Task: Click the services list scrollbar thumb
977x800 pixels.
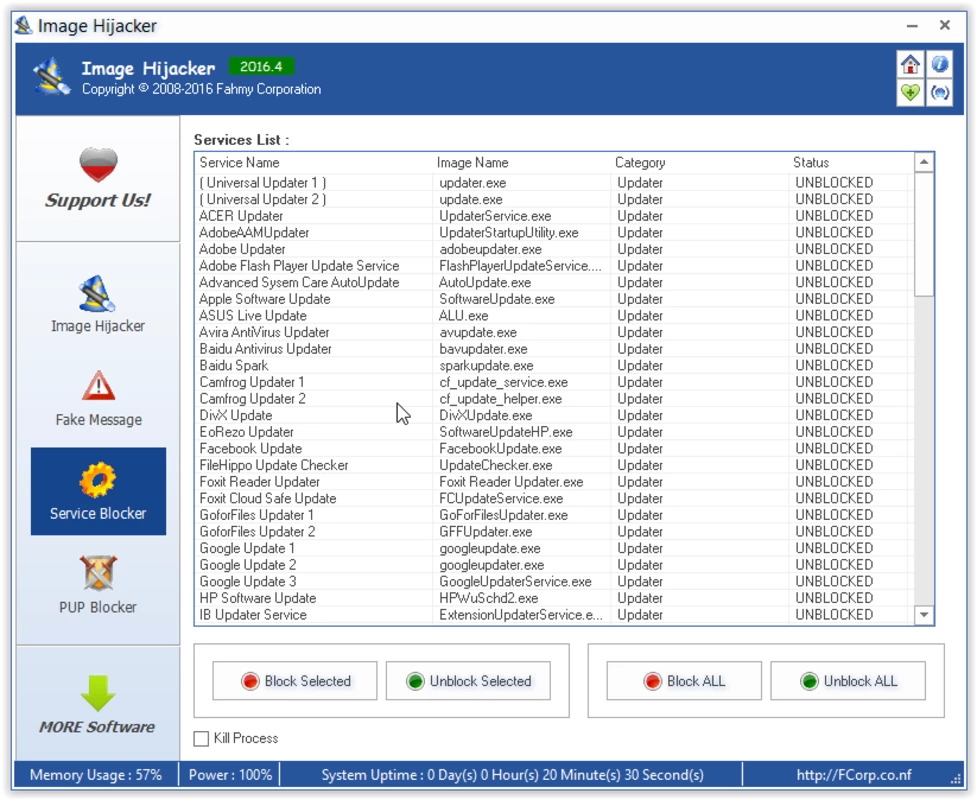Action: coord(924,234)
